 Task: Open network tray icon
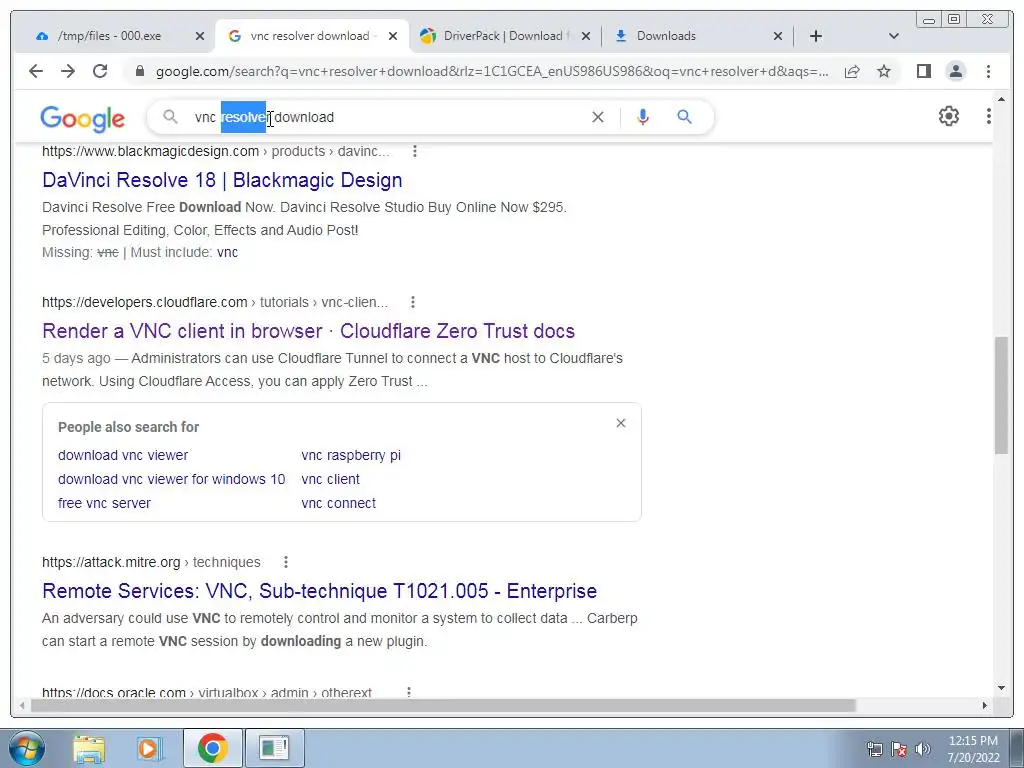point(874,749)
